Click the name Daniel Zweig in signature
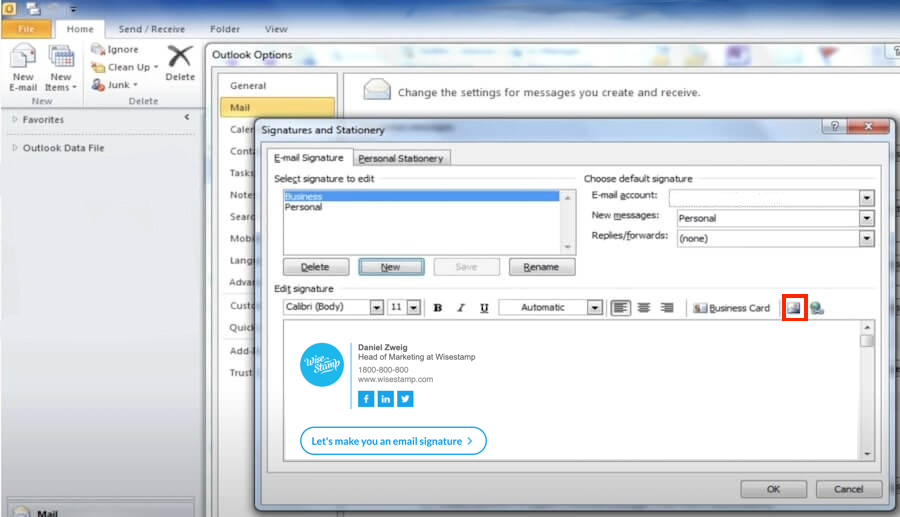This screenshot has height=517, width=900. tap(382, 347)
